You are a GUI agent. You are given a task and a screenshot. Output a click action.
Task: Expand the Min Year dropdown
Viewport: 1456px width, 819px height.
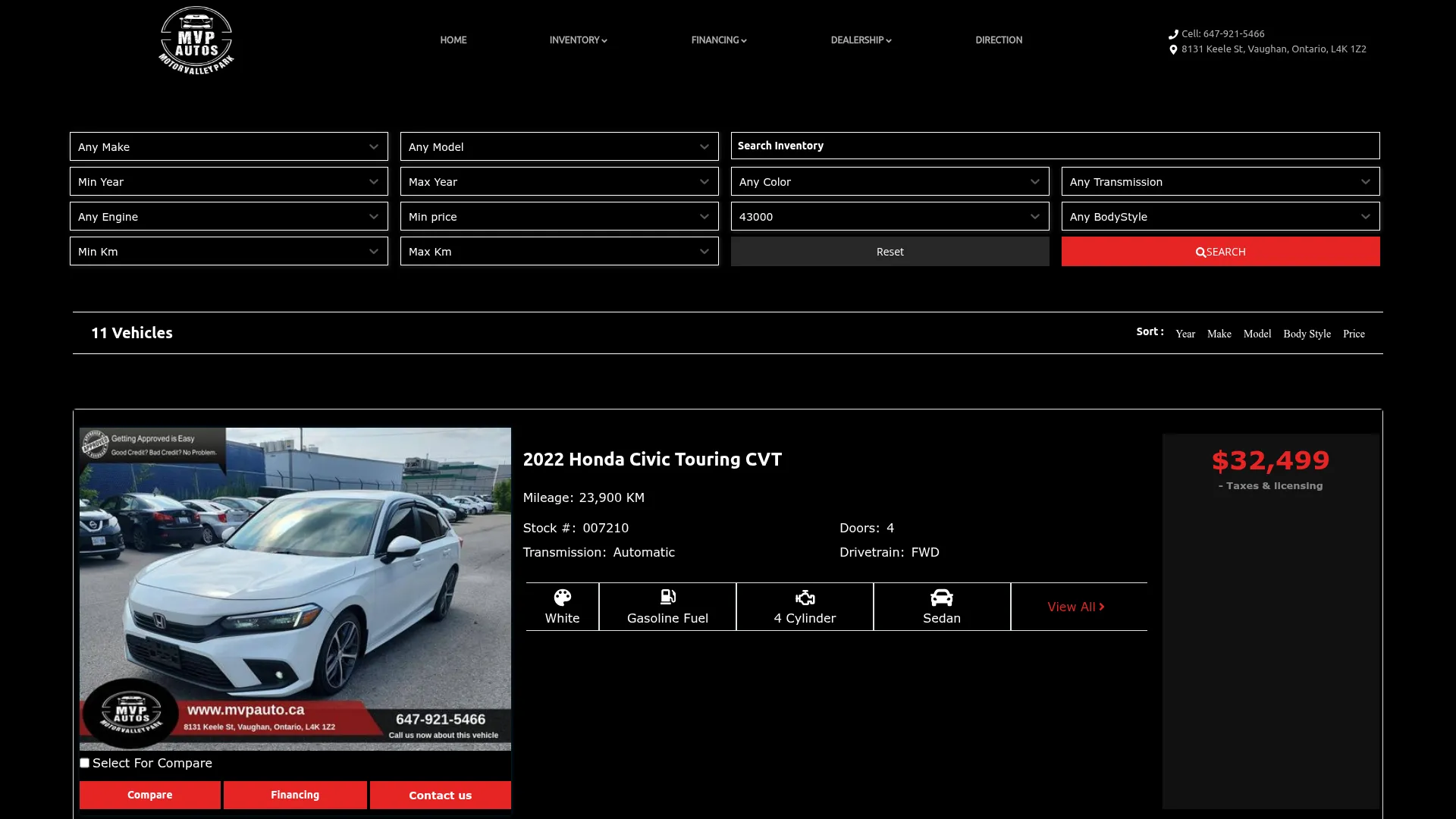click(229, 181)
